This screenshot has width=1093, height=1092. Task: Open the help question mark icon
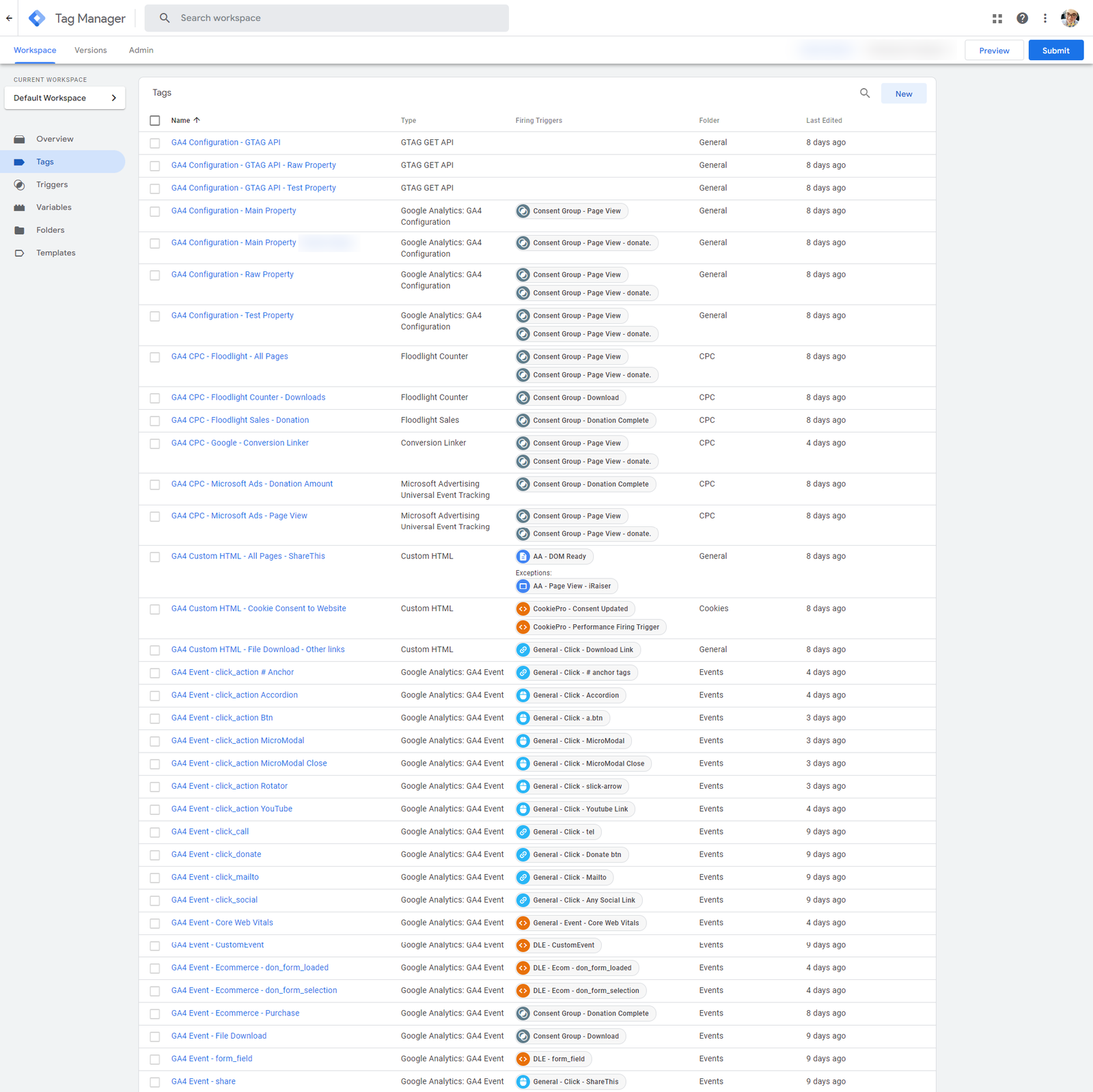[x=1022, y=18]
